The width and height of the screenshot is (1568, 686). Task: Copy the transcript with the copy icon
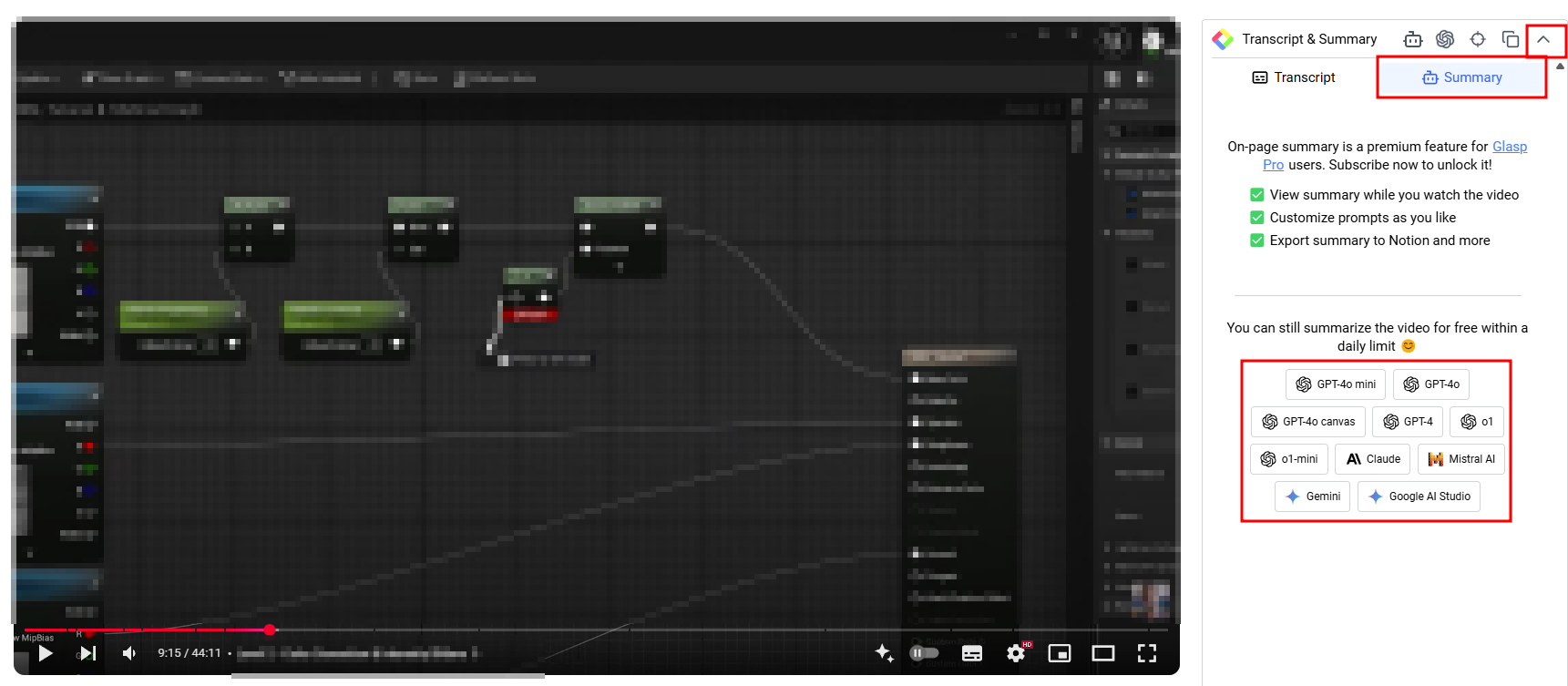1511,39
